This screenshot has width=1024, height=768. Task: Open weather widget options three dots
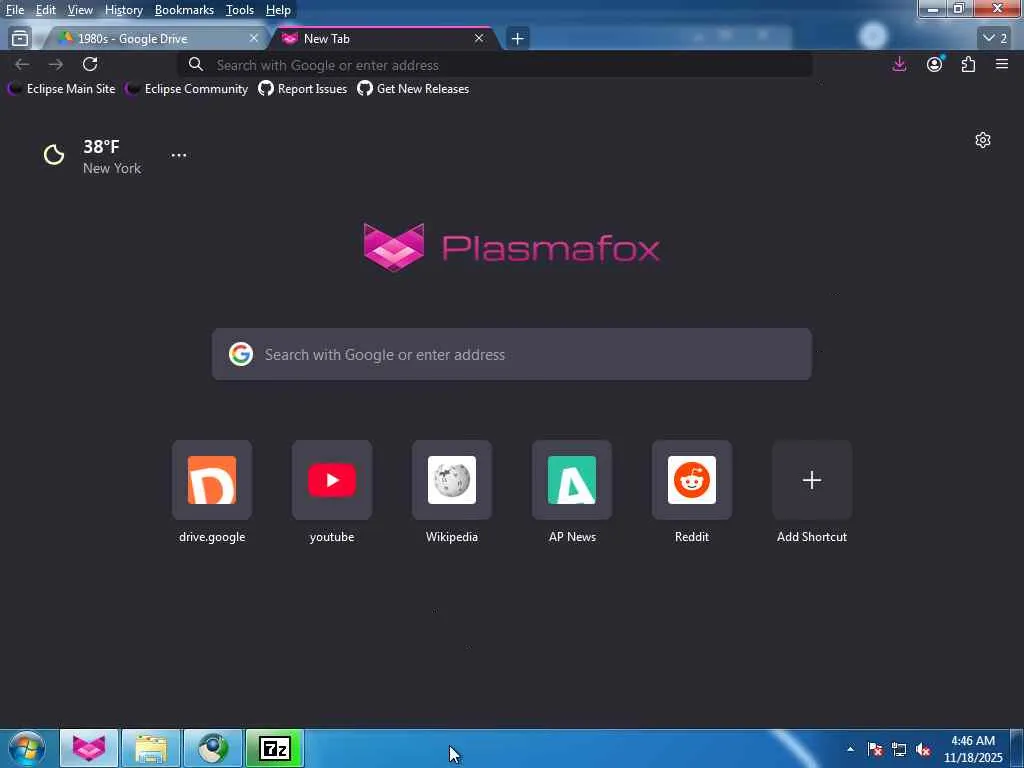click(178, 155)
